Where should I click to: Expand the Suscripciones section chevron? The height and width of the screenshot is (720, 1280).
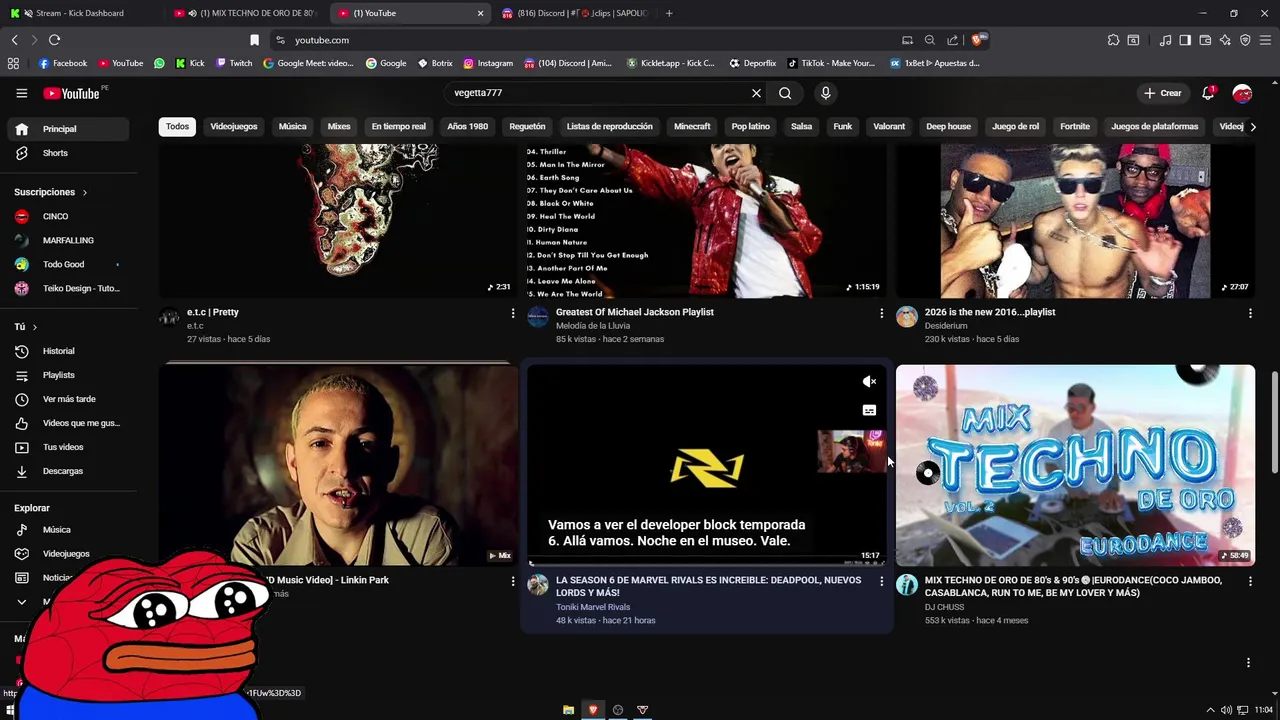(x=84, y=192)
